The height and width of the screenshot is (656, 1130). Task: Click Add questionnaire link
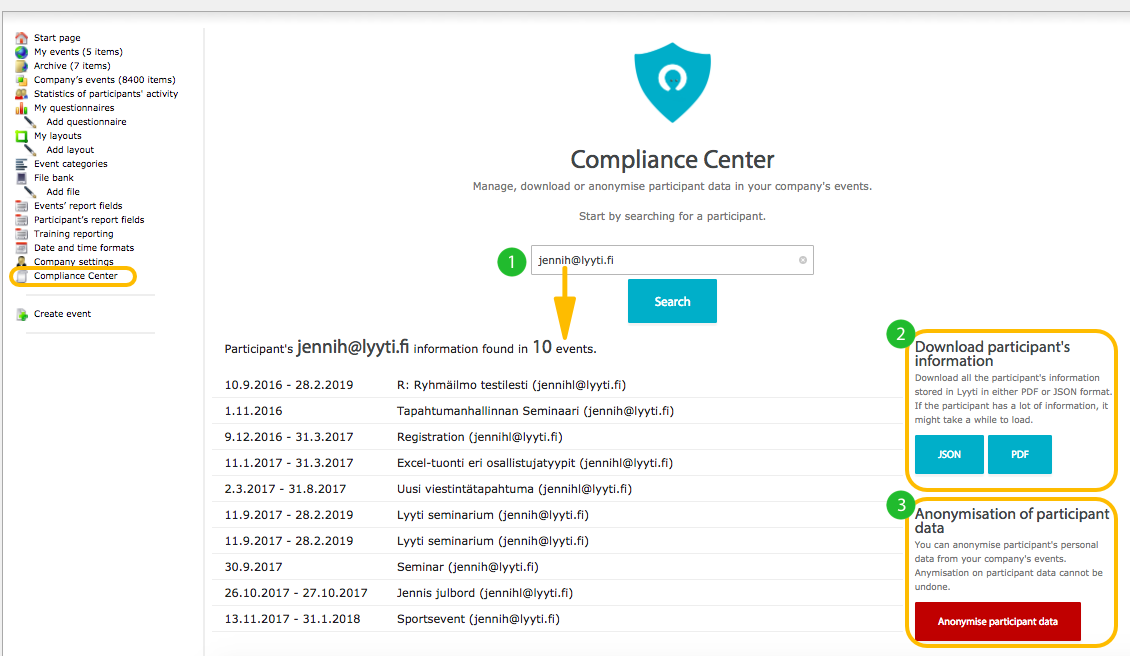click(x=86, y=122)
